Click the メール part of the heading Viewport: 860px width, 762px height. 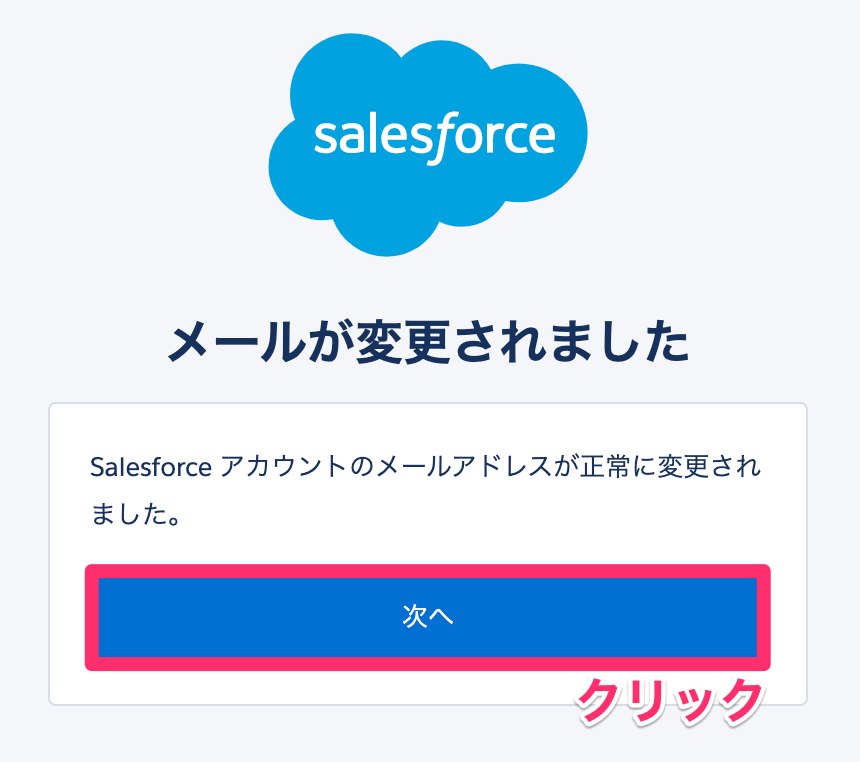tap(237, 342)
